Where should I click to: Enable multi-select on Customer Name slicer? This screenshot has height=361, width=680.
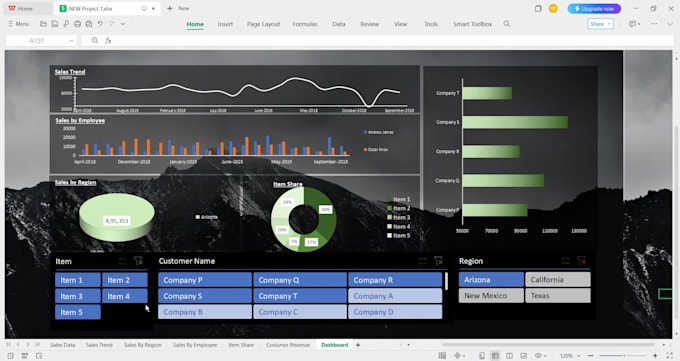click(x=423, y=261)
